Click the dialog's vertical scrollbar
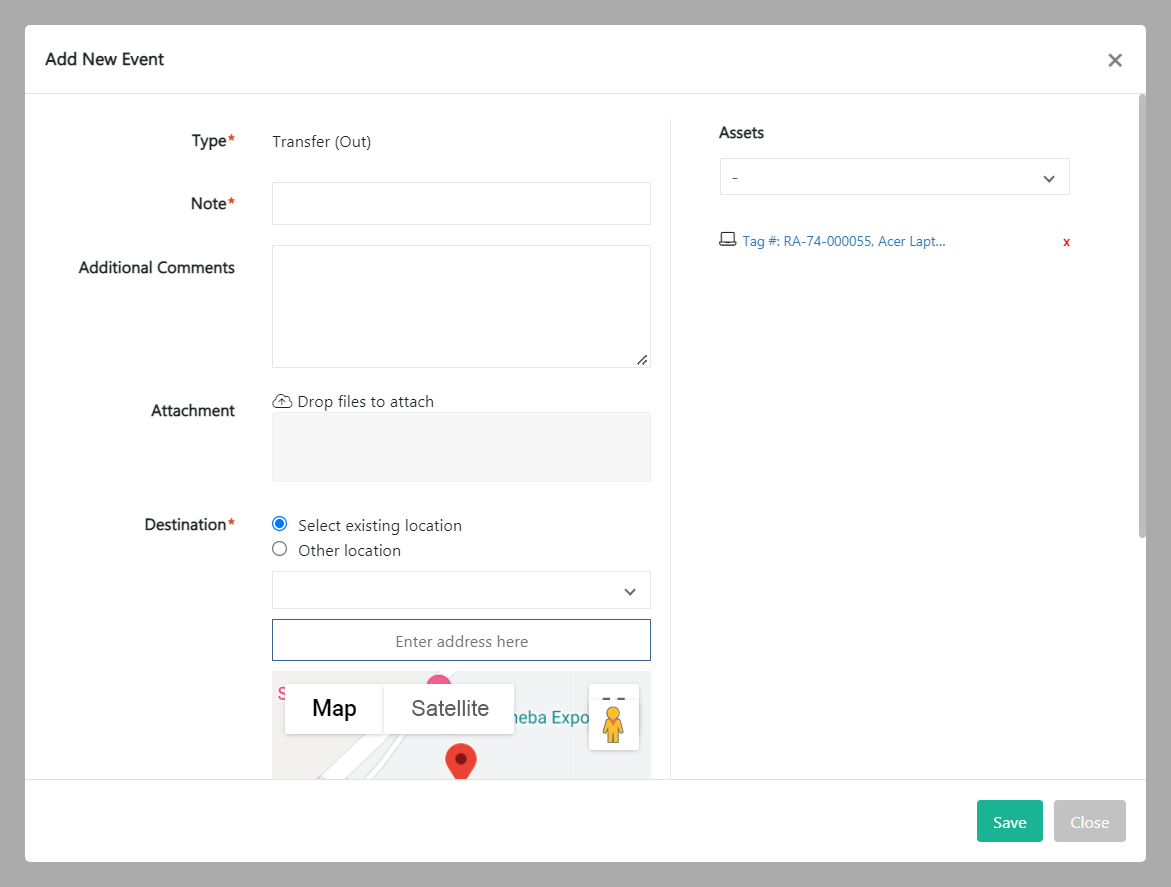The image size is (1171, 887). click(x=1142, y=316)
